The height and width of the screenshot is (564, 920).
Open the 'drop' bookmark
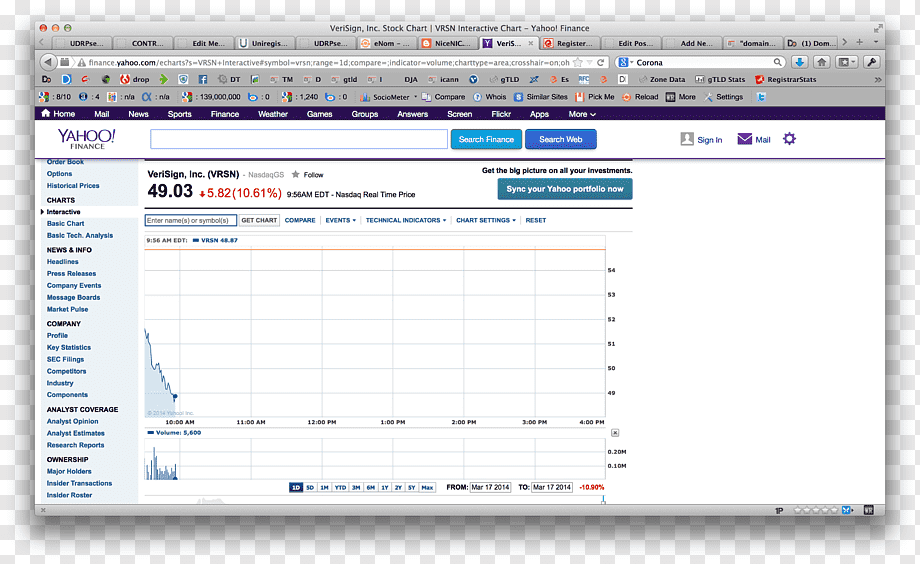[x=135, y=79]
